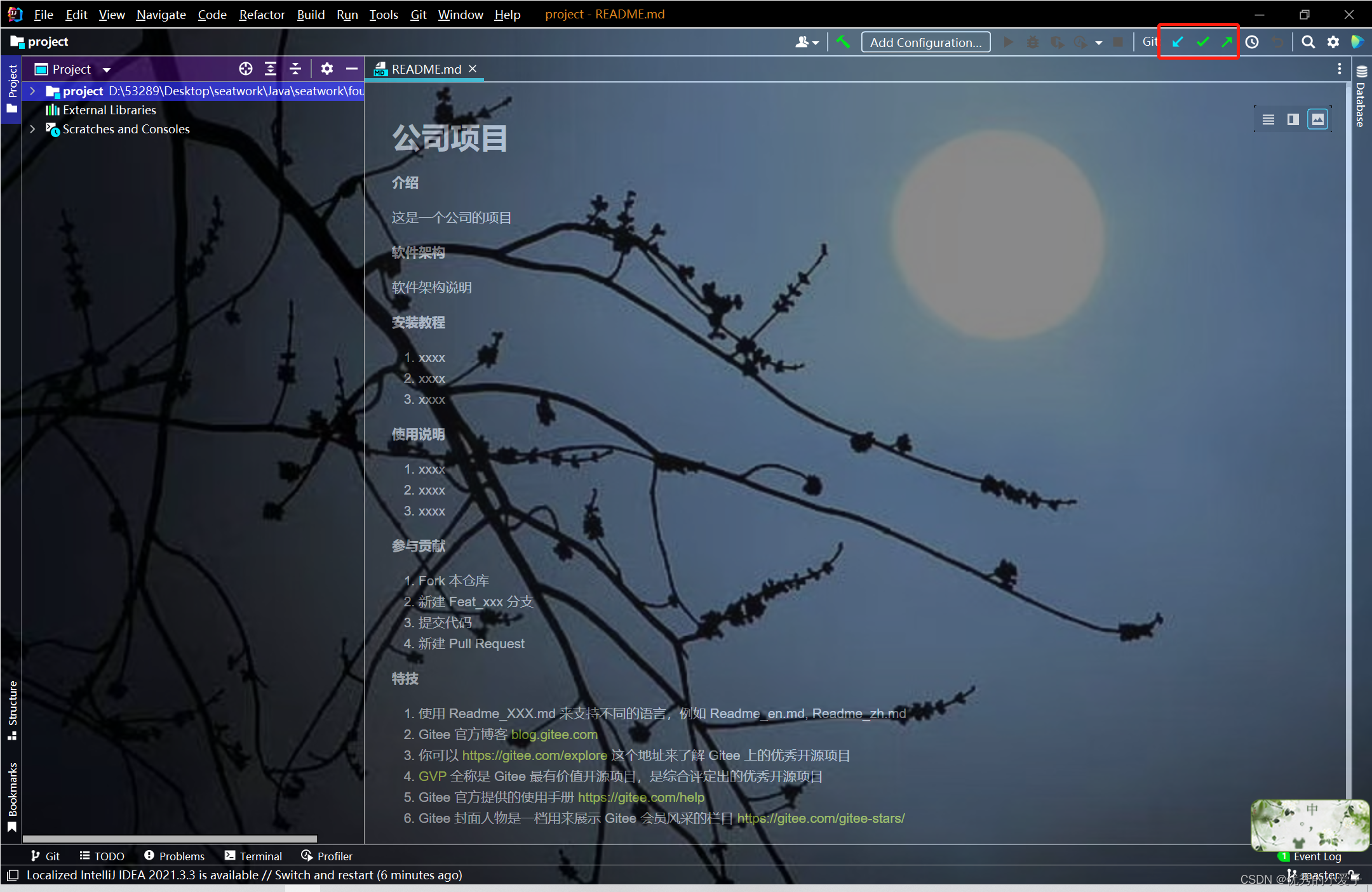Viewport: 1372px width, 892px height.
Task: Click Add Configuration button
Action: [x=925, y=42]
